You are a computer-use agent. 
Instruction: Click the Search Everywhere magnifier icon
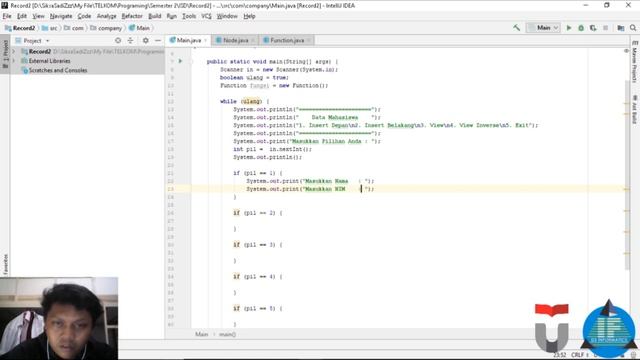[x=633, y=28]
